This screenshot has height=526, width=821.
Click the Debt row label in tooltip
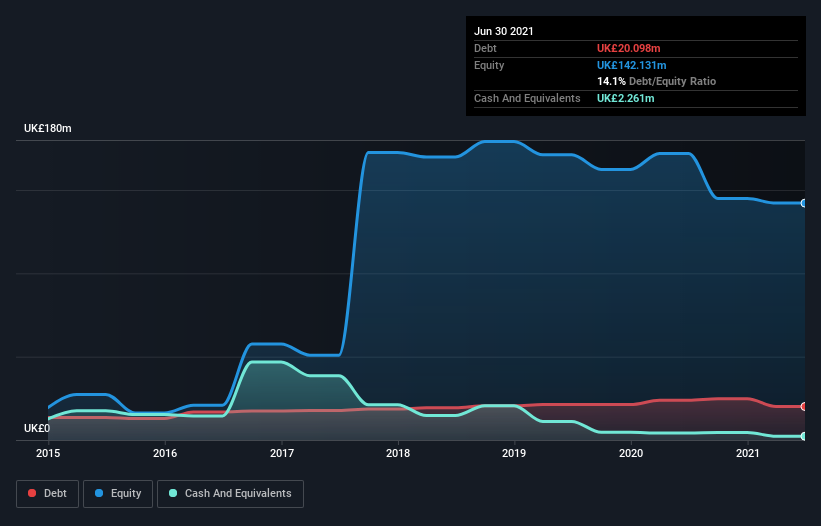485,48
